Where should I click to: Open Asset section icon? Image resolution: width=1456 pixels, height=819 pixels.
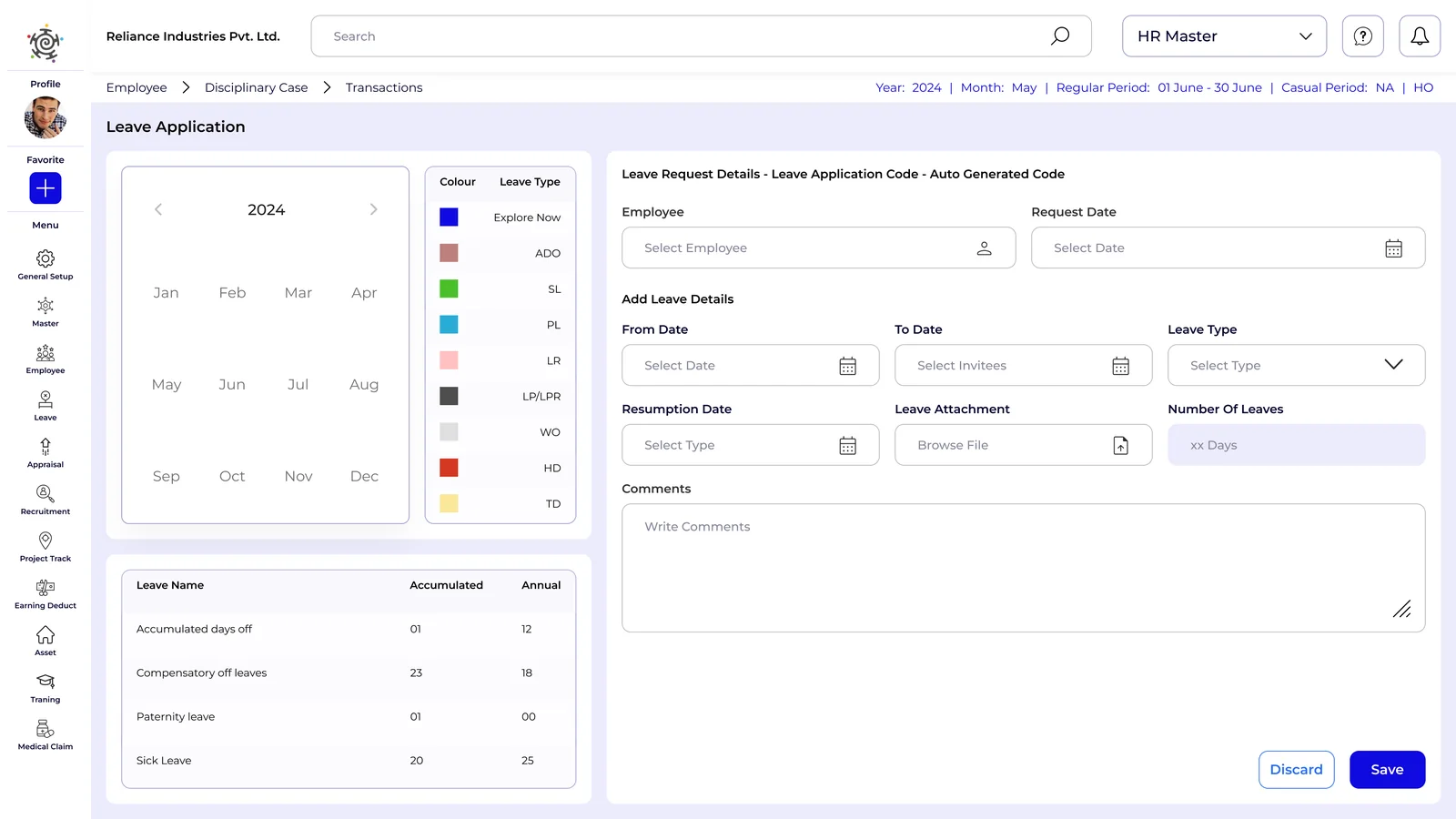point(45,634)
